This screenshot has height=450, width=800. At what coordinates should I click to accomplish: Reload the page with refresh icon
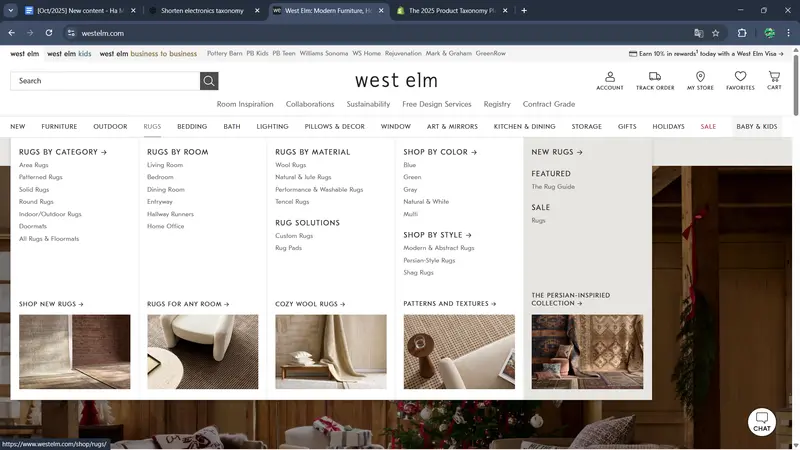(48, 33)
